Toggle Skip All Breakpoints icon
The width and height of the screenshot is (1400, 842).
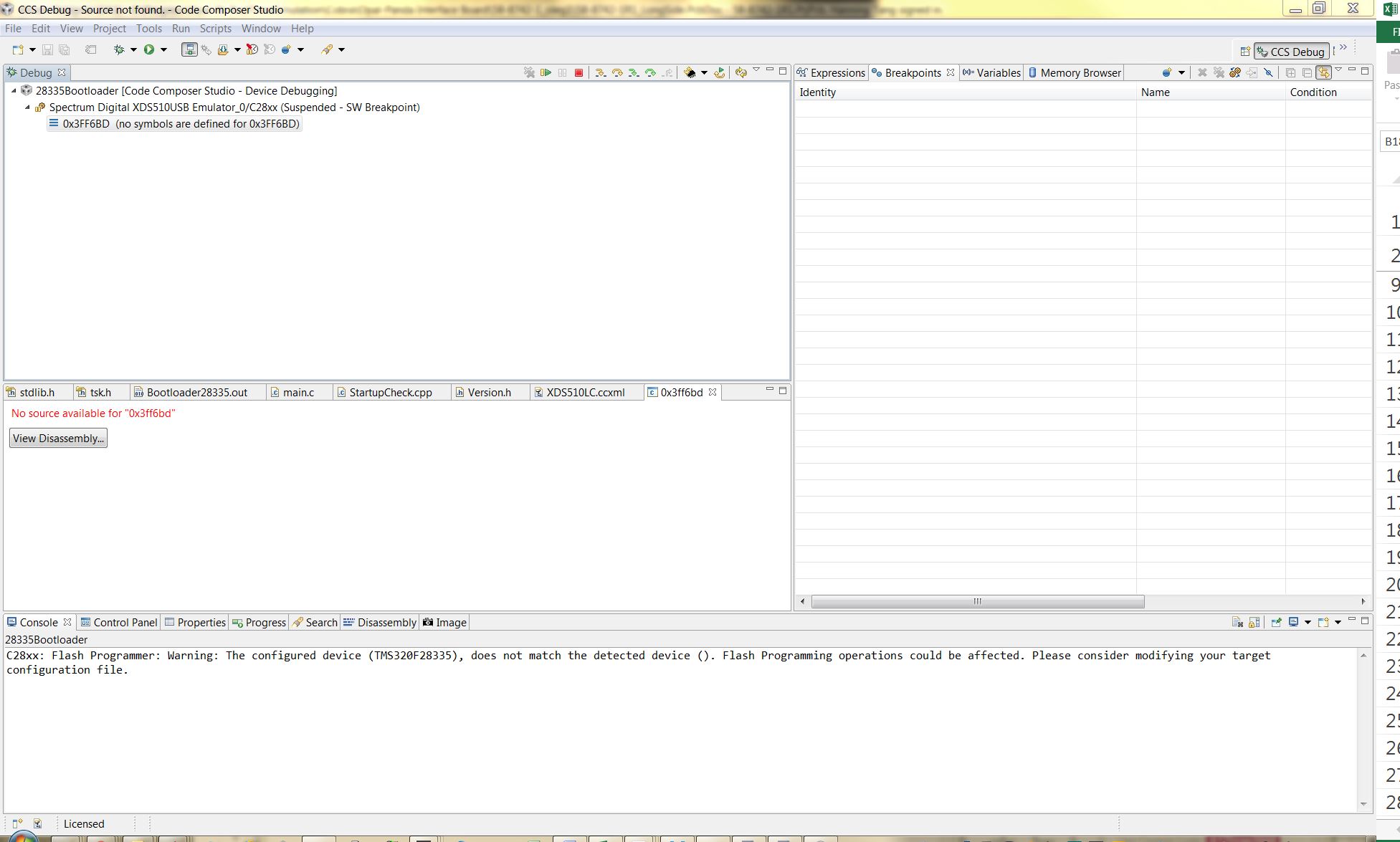pyautogui.click(x=1268, y=72)
